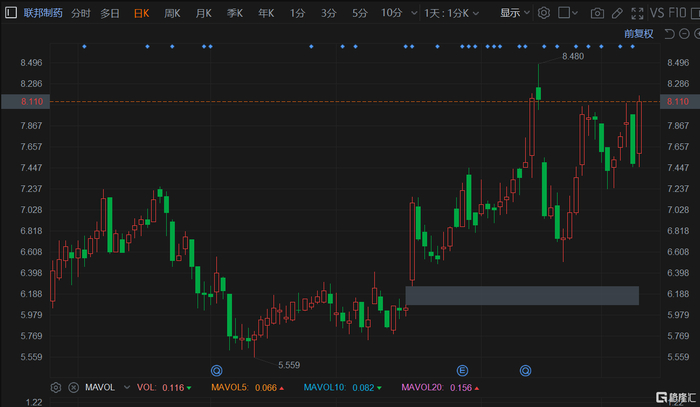Click the undo arrow icon
The width and height of the screenshot is (700, 407).
point(669,34)
